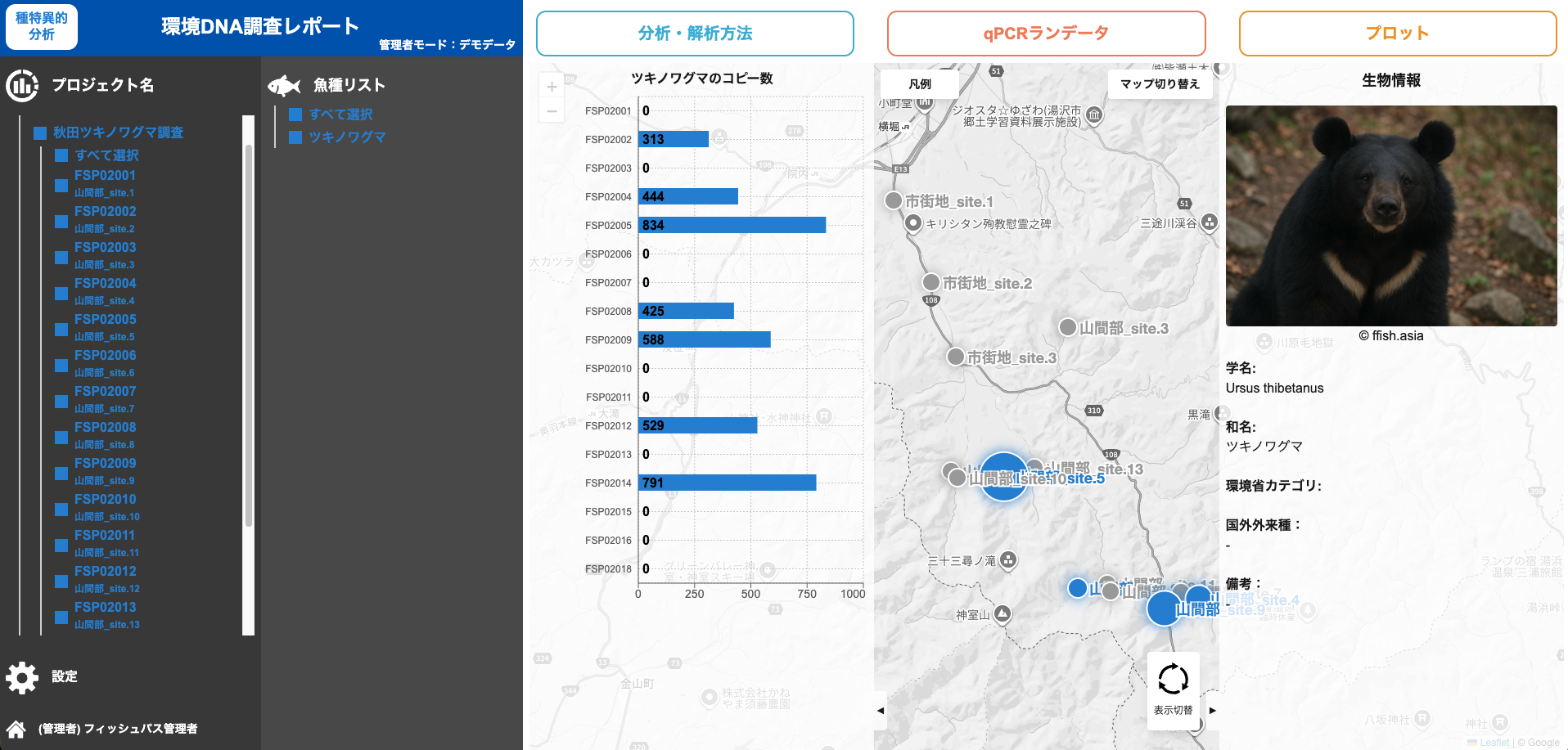Click the 表示切替 refresh icon

(1173, 679)
